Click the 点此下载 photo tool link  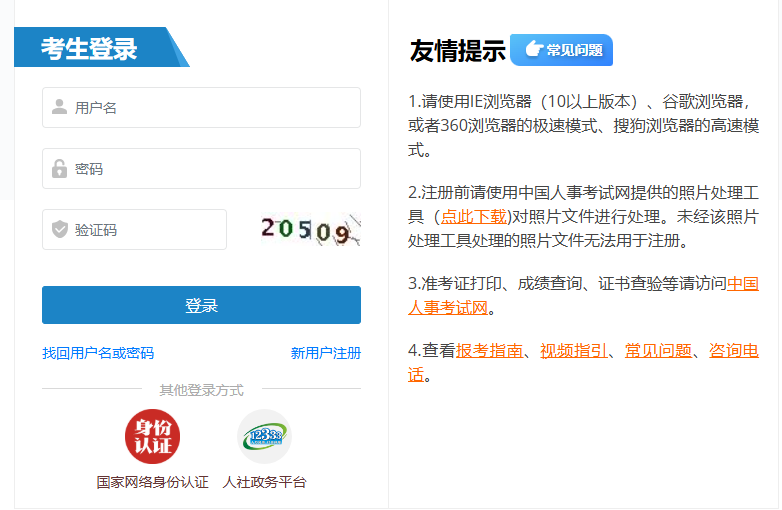coord(473,216)
